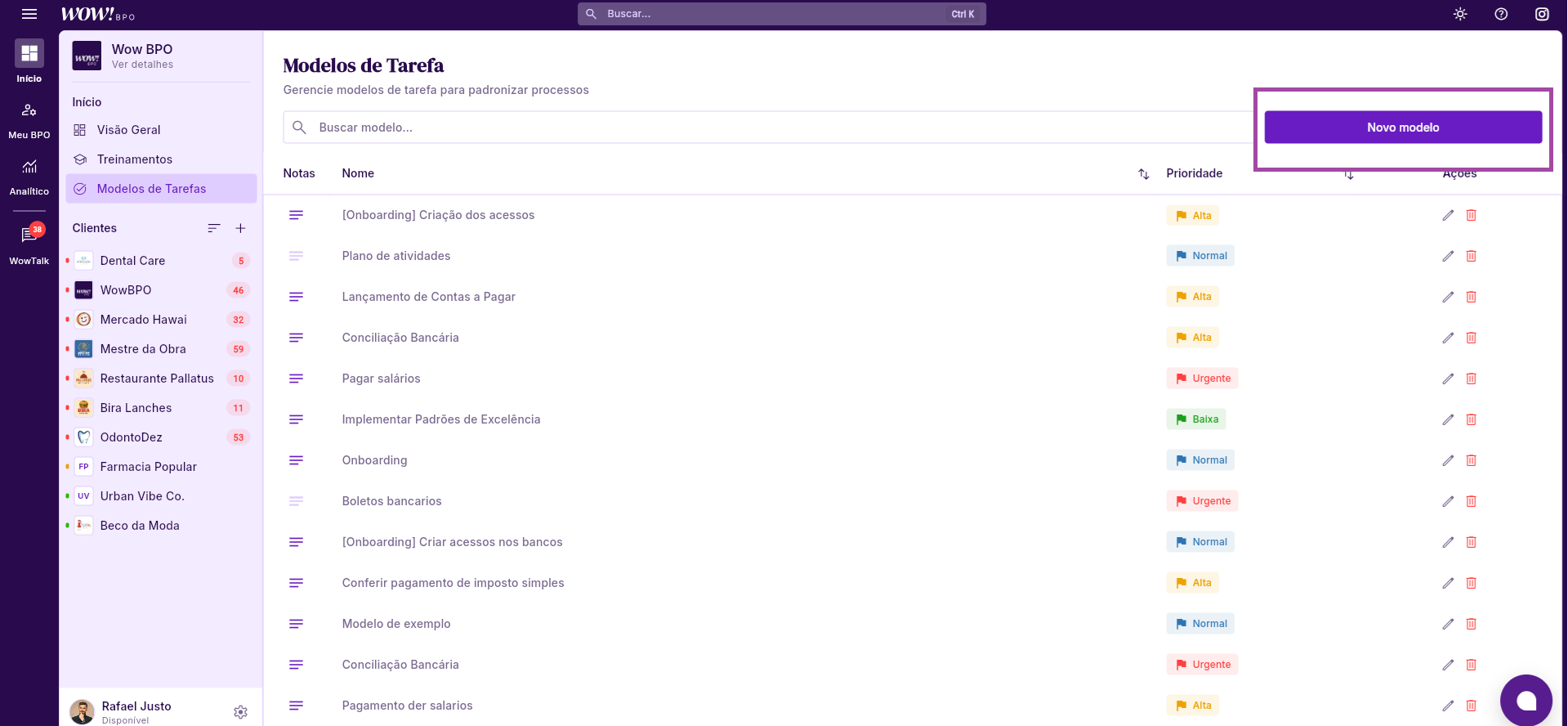
Task: Click the Urgente priority tag on Boletos bancarios
Action: [1202, 501]
